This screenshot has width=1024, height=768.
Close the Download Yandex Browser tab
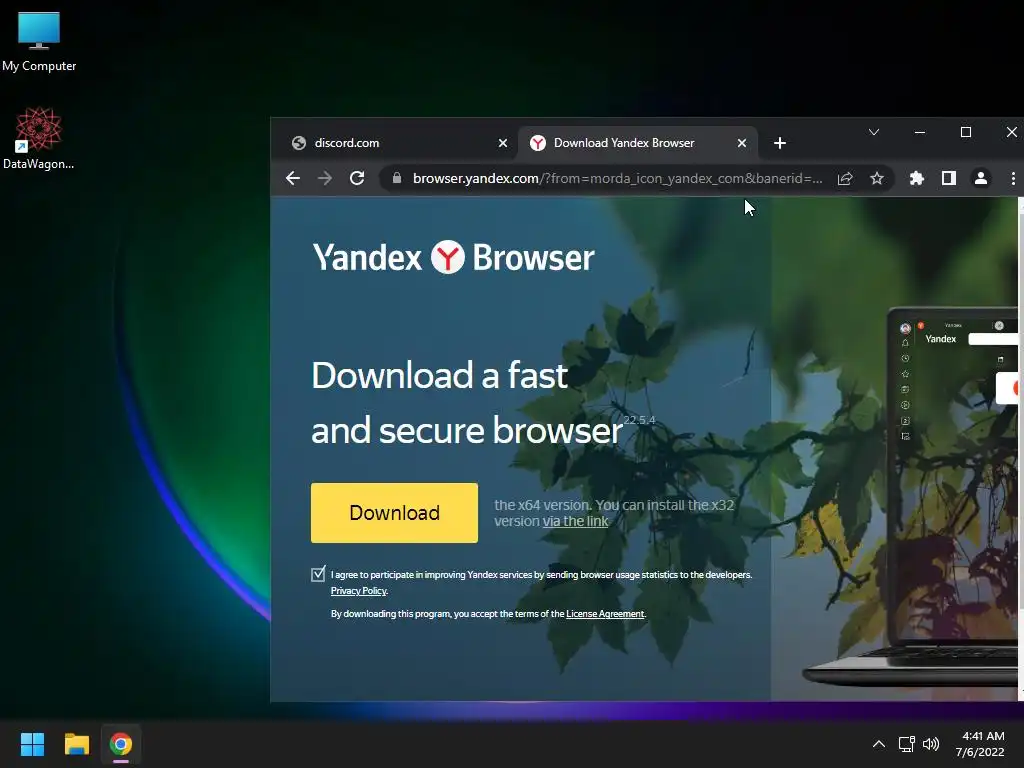pyautogui.click(x=742, y=143)
